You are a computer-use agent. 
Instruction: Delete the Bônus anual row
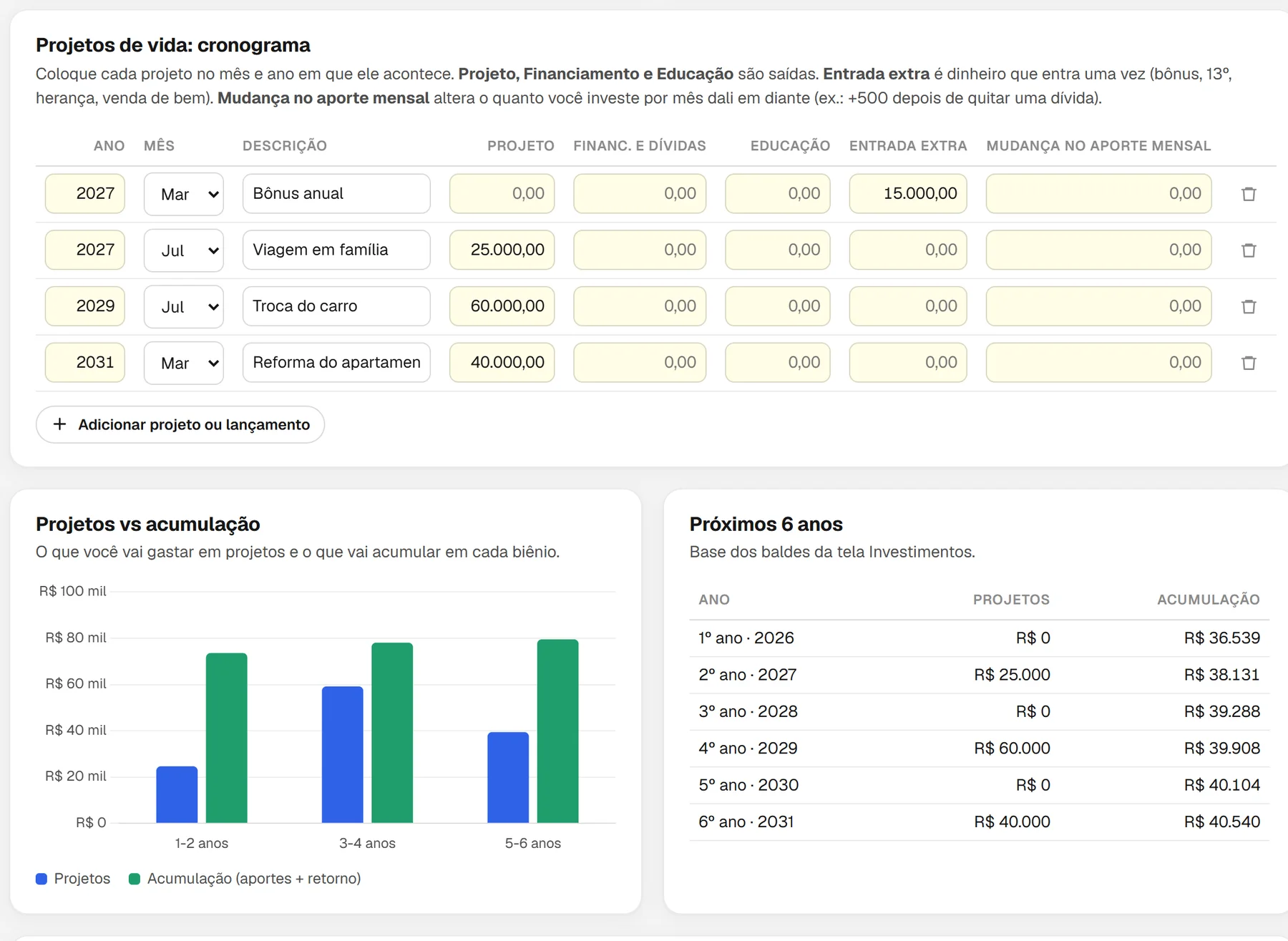[x=1249, y=194]
